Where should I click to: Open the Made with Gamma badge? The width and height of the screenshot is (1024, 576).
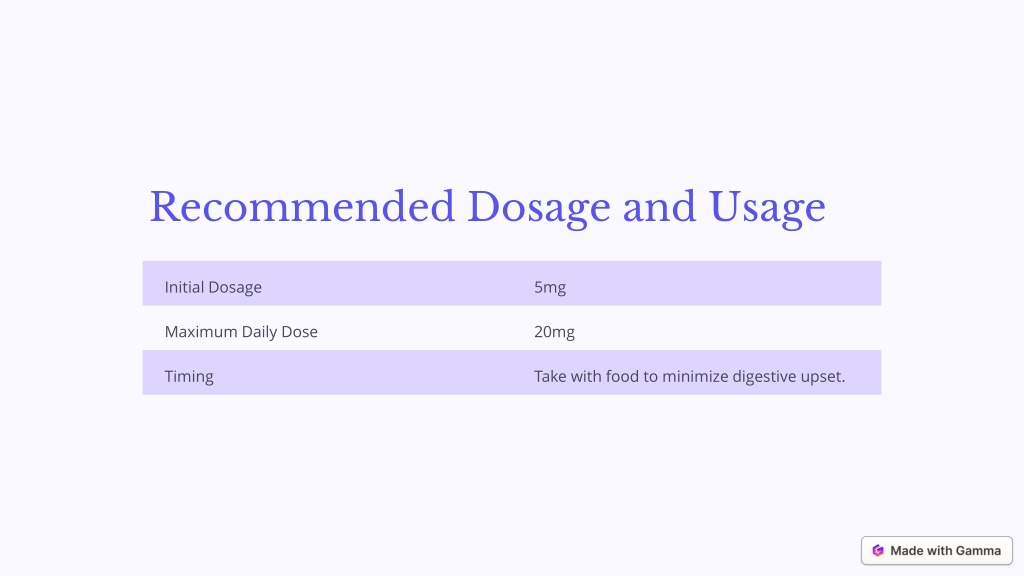936,551
